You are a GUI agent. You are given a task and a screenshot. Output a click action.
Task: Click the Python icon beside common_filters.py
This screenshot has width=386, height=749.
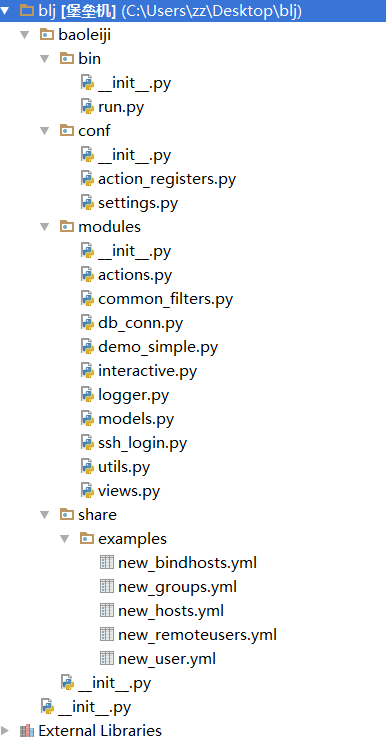coord(87,299)
